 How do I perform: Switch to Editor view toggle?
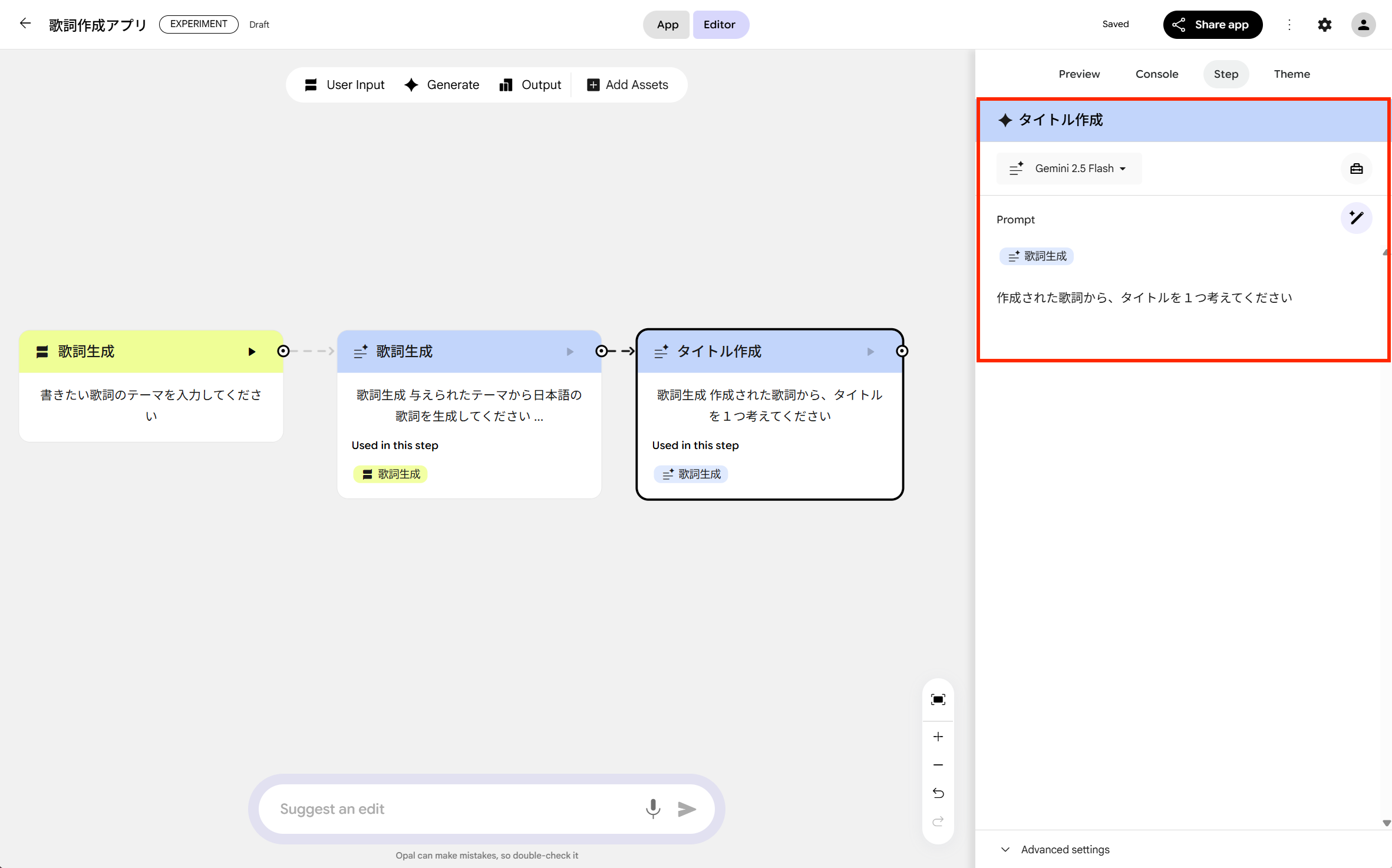point(719,25)
